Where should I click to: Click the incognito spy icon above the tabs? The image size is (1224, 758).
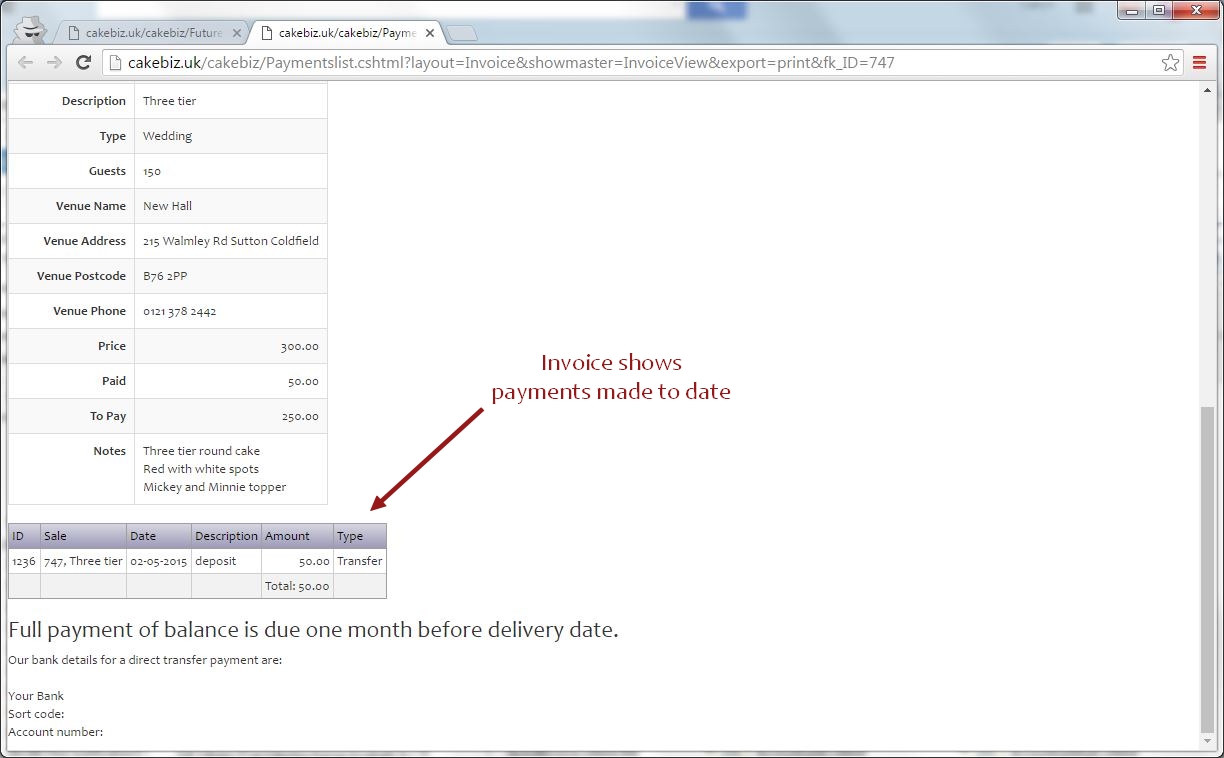[30, 28]
